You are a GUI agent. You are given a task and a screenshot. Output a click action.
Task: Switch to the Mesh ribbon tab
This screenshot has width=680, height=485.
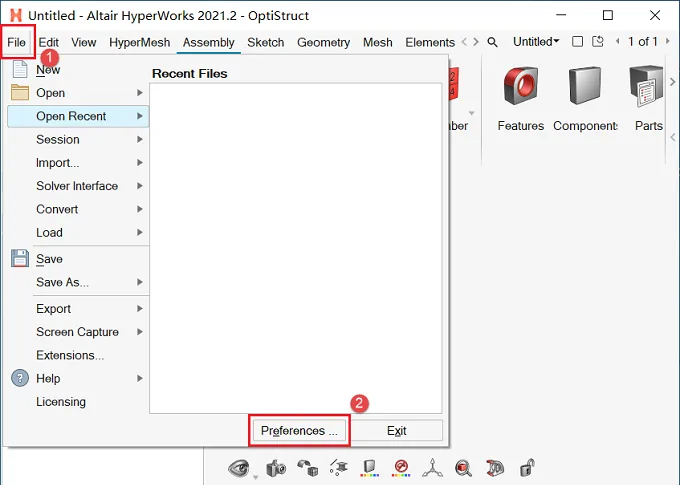coord(378,42)
